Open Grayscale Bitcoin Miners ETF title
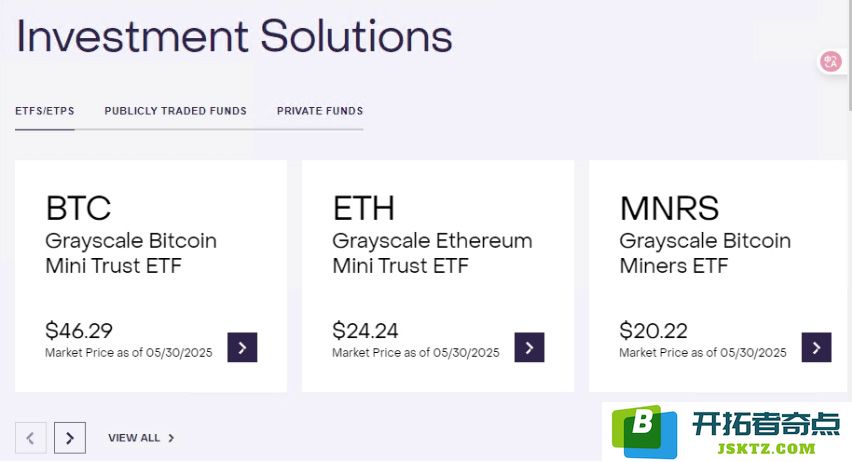 [705, 253]
